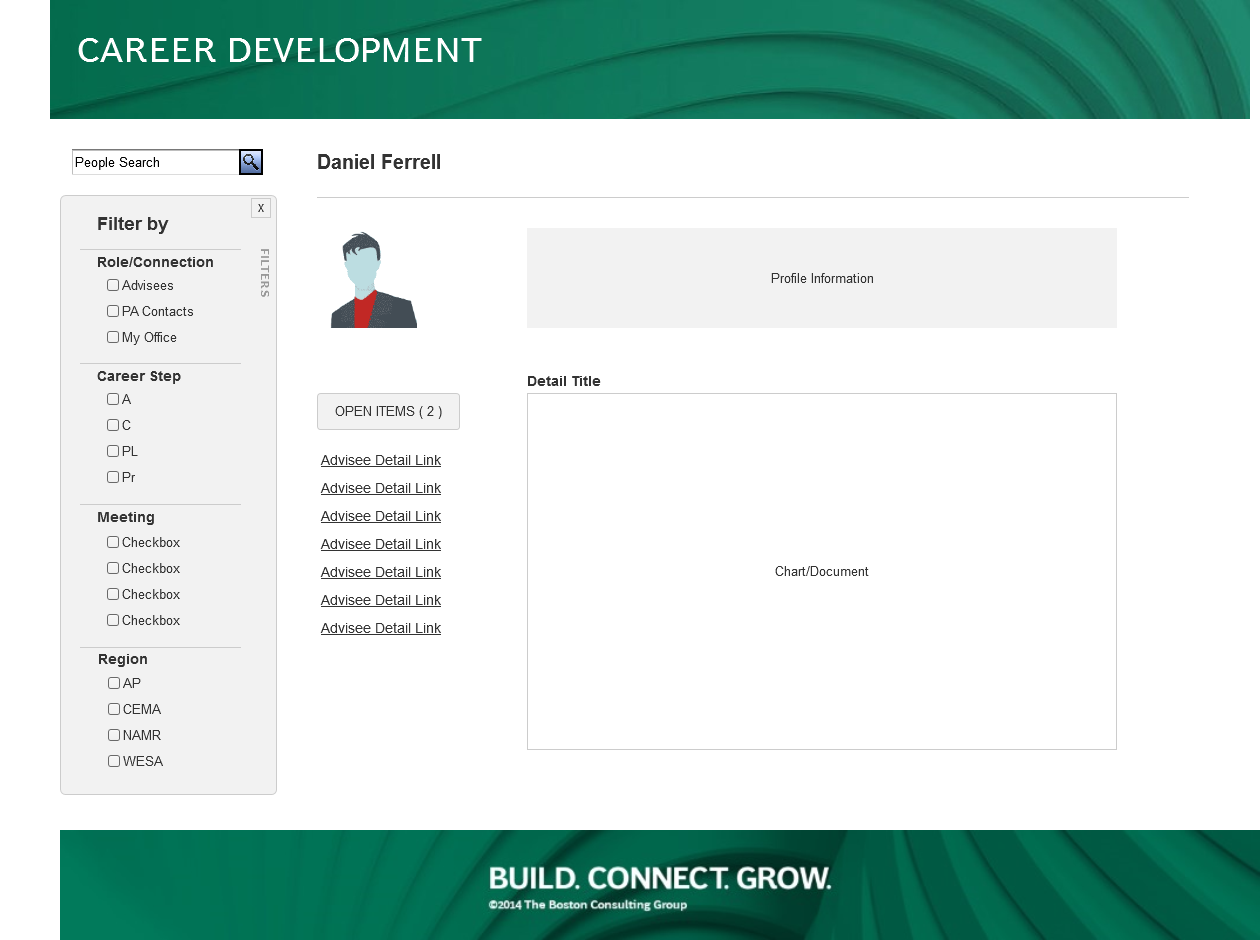Image resolution: width=1260 pixels, height=940 pixels.
Task: Open the first Advisee Detail Link
Action: (381, 460)
